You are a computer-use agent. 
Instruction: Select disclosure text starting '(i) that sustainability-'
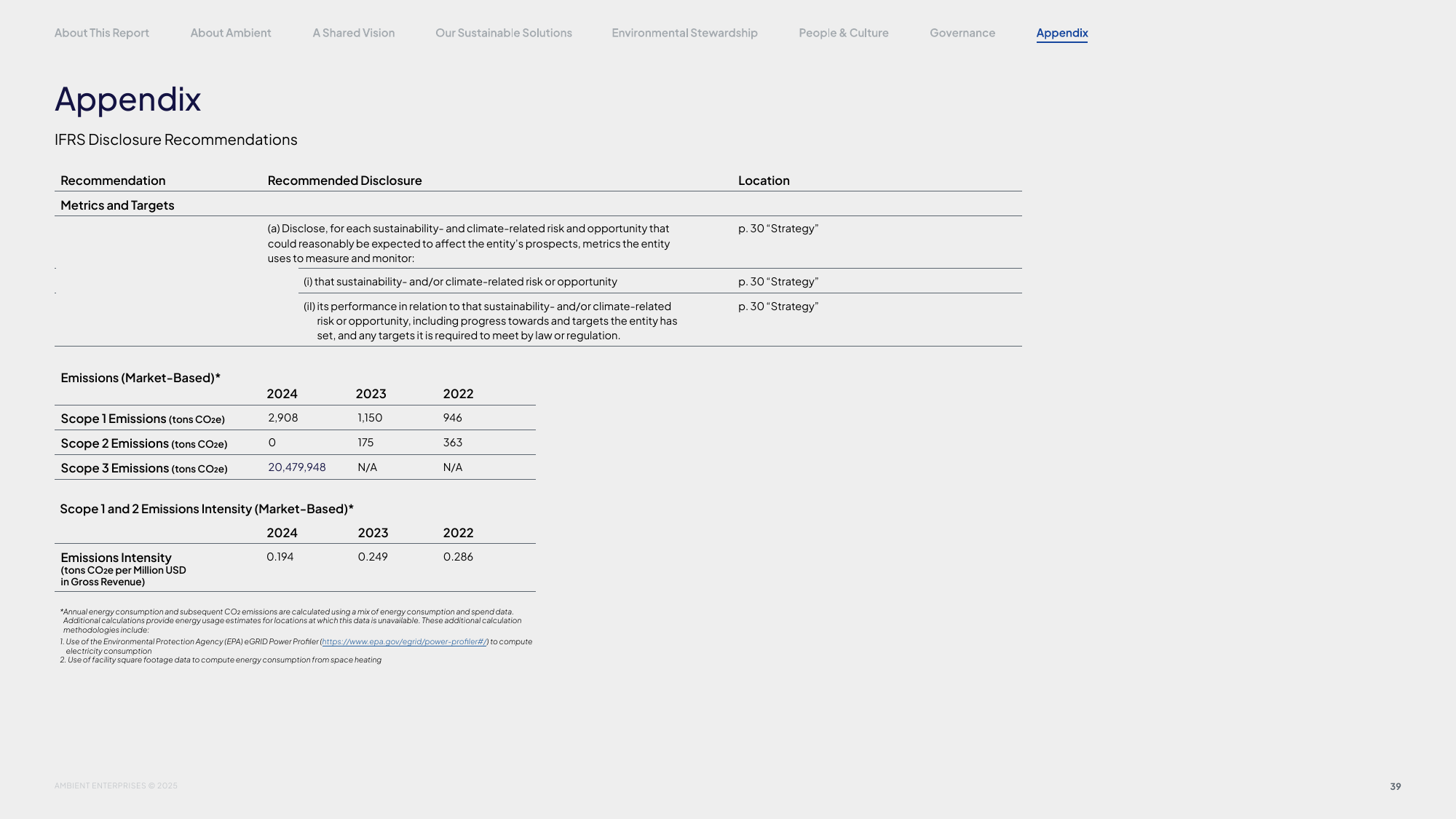[460, 282]
